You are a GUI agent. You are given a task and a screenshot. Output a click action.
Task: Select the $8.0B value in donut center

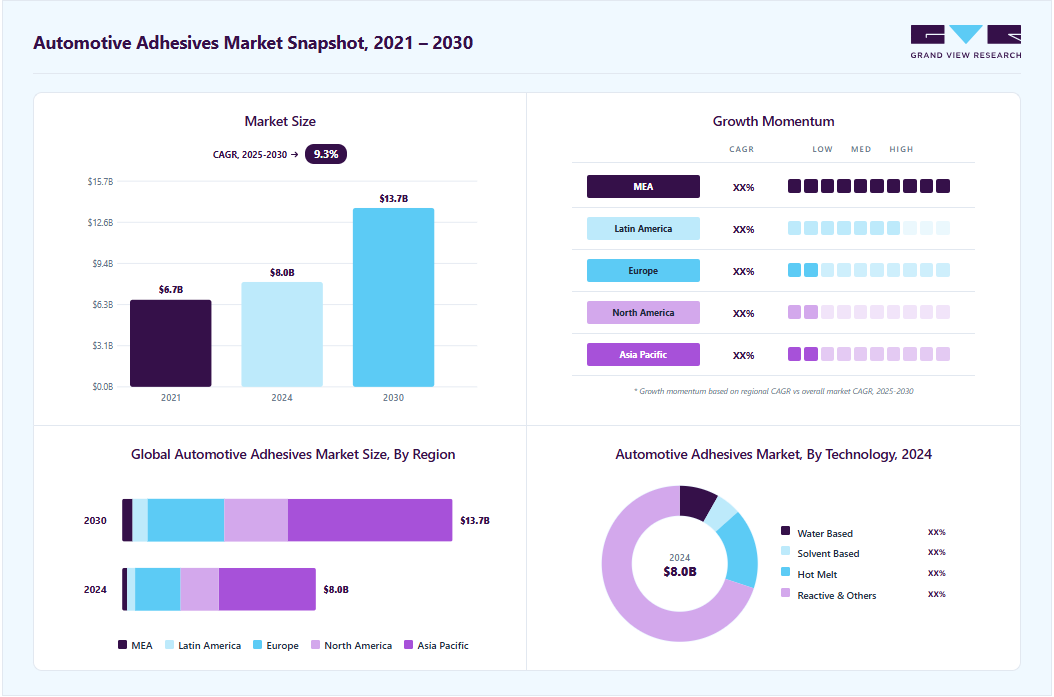pos(680,572)
